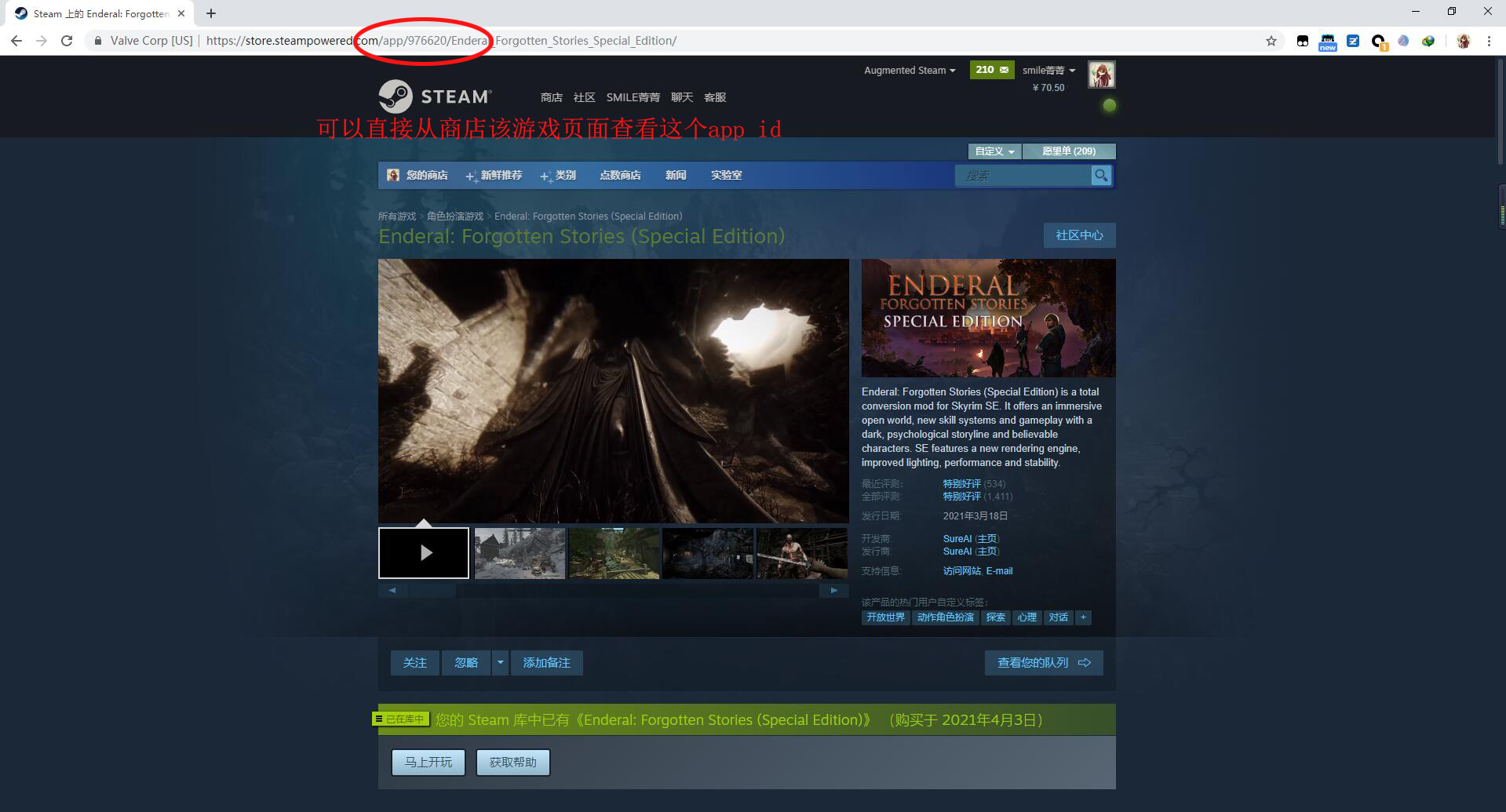Reload the Steam store page
Viewport: 1506px width, 812px height.
click(67, 41)
